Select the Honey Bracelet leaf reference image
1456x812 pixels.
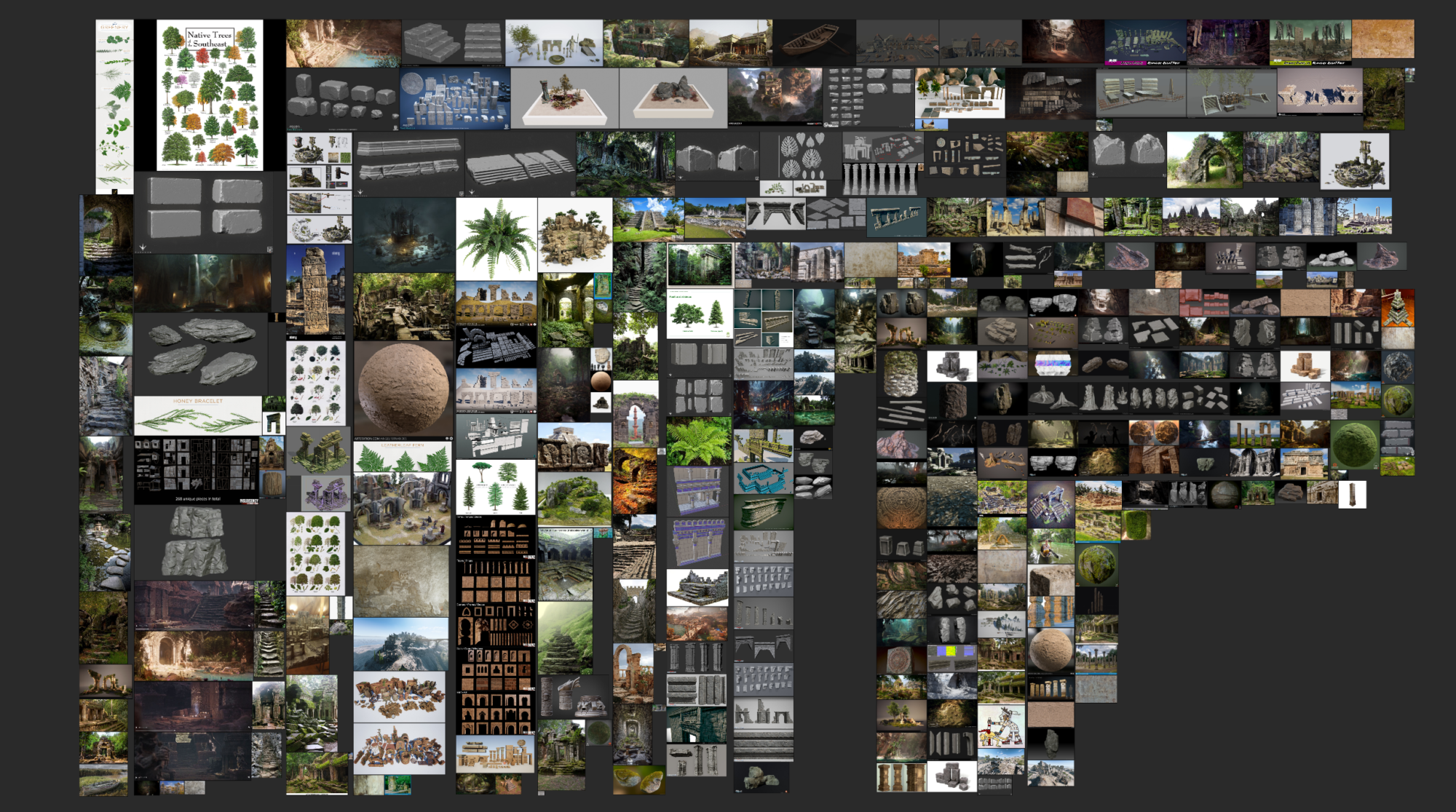[x=197, y=415]
